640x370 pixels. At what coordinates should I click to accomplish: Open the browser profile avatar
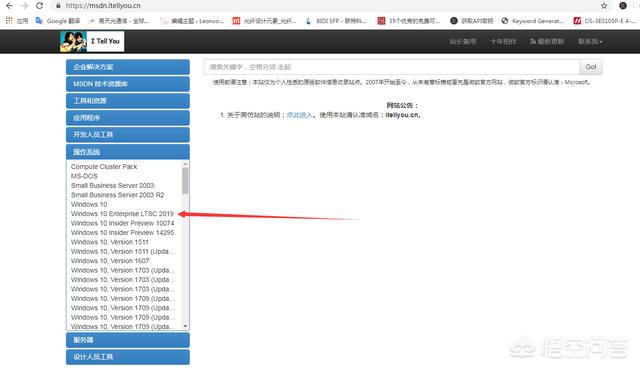coord(623,6)
